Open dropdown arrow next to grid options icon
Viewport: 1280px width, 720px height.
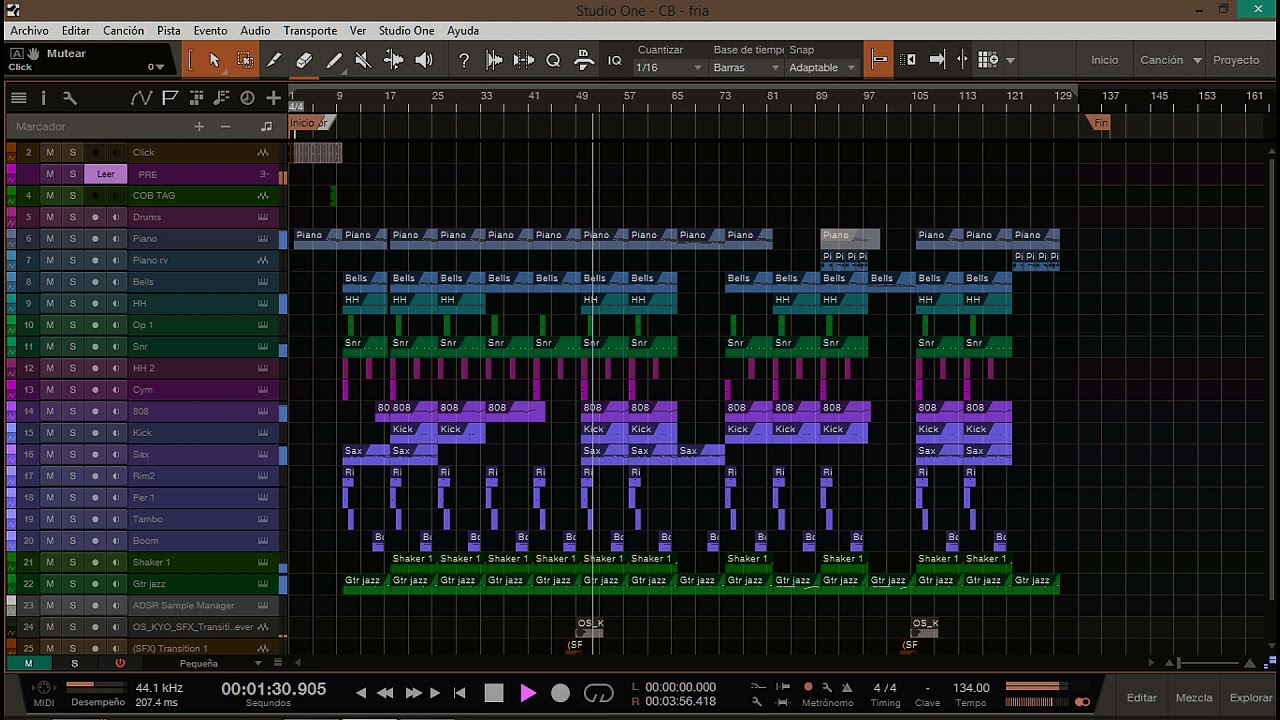coord(1010,60)
